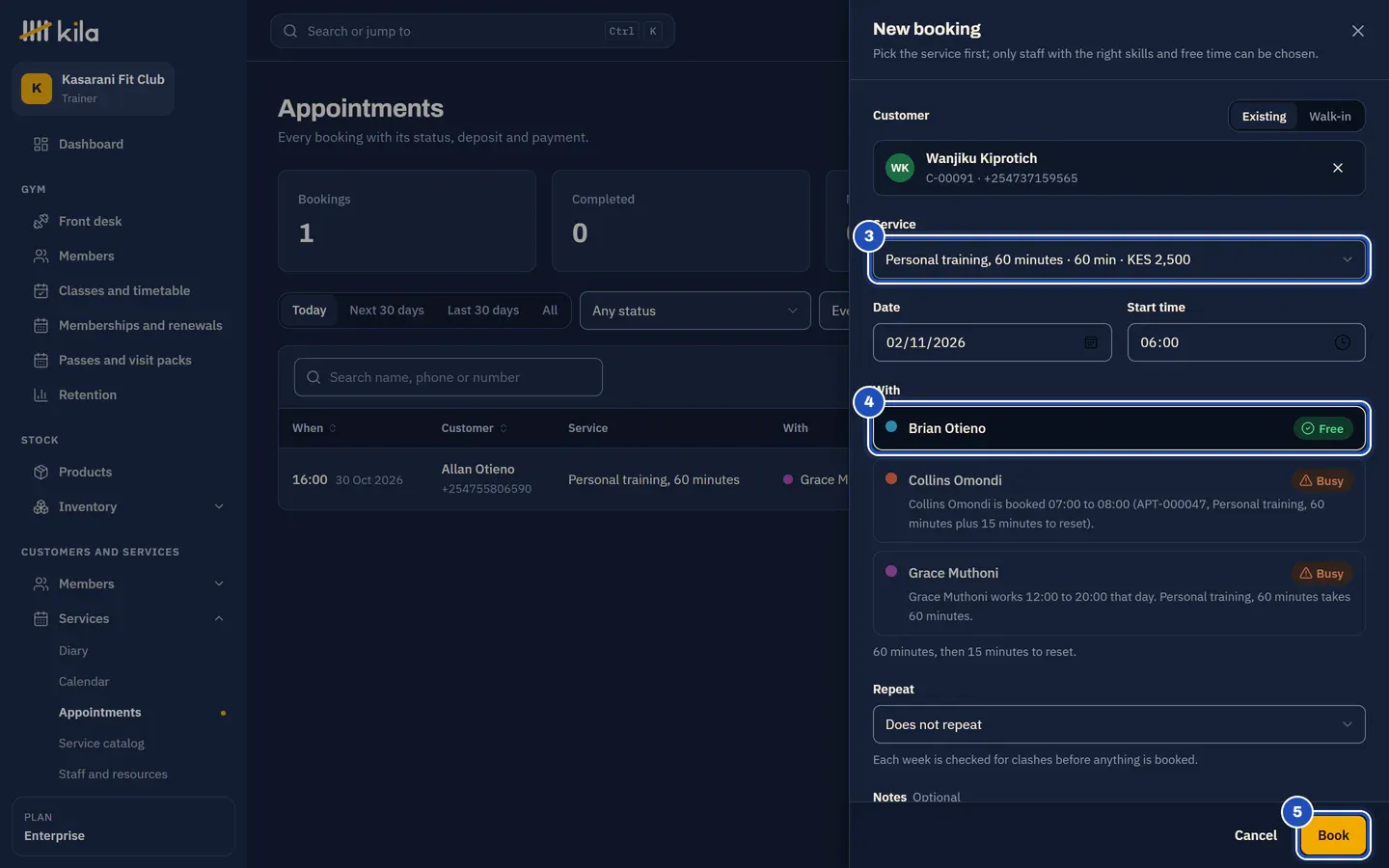Click the appointments name search field
This screenshot has width=1389, height=868.
[x=449, y=377]
